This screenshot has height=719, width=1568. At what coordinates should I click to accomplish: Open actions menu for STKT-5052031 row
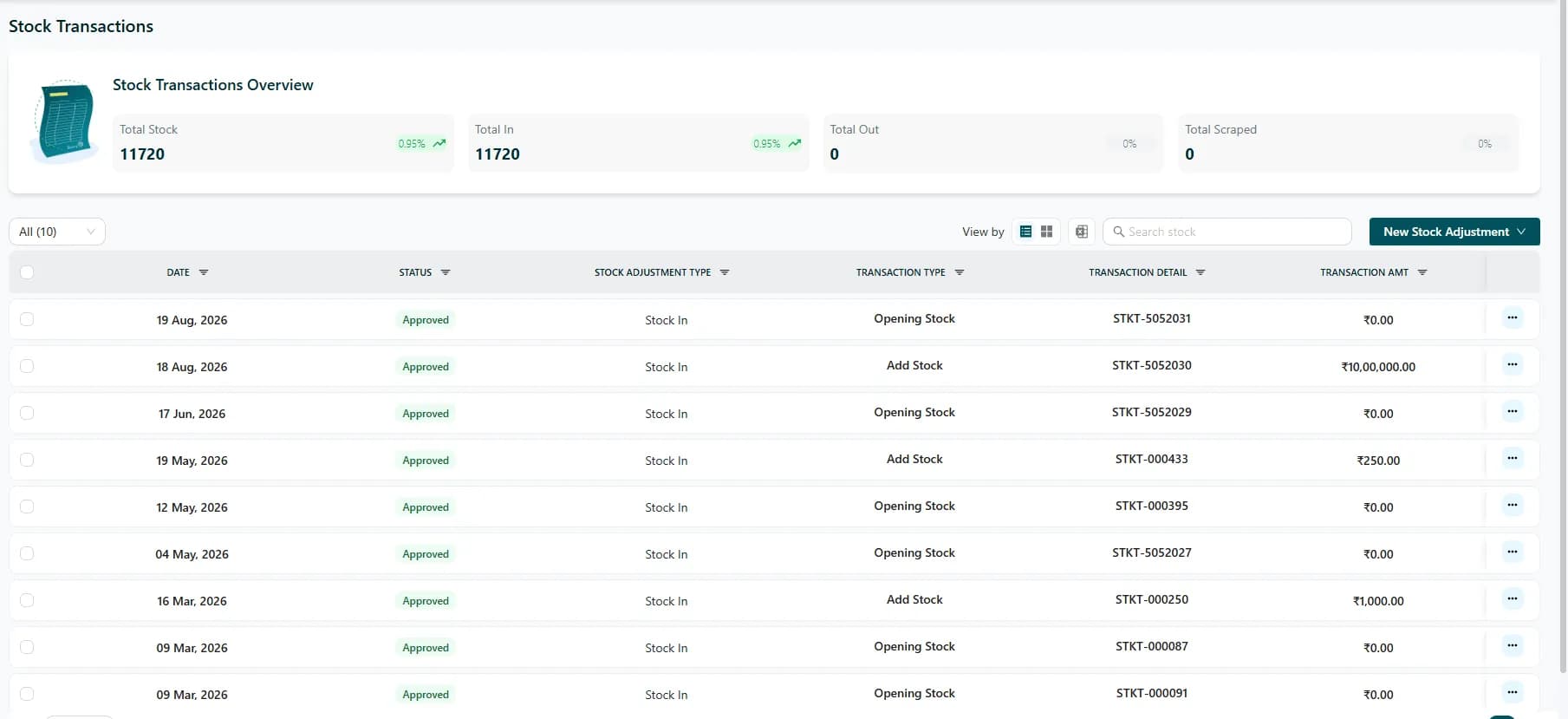[1512, 318]
